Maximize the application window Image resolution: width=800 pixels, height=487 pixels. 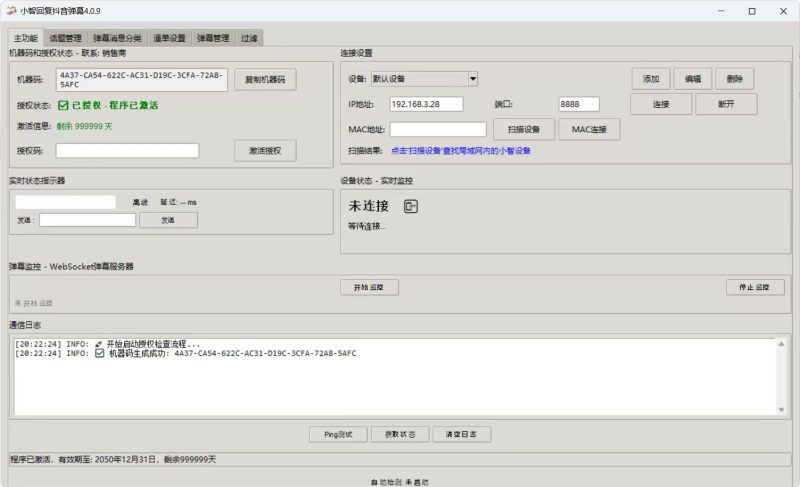point(752,11)
